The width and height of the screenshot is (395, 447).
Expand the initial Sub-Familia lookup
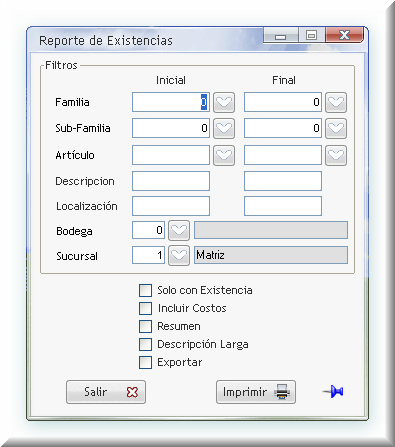pos(224,128)
